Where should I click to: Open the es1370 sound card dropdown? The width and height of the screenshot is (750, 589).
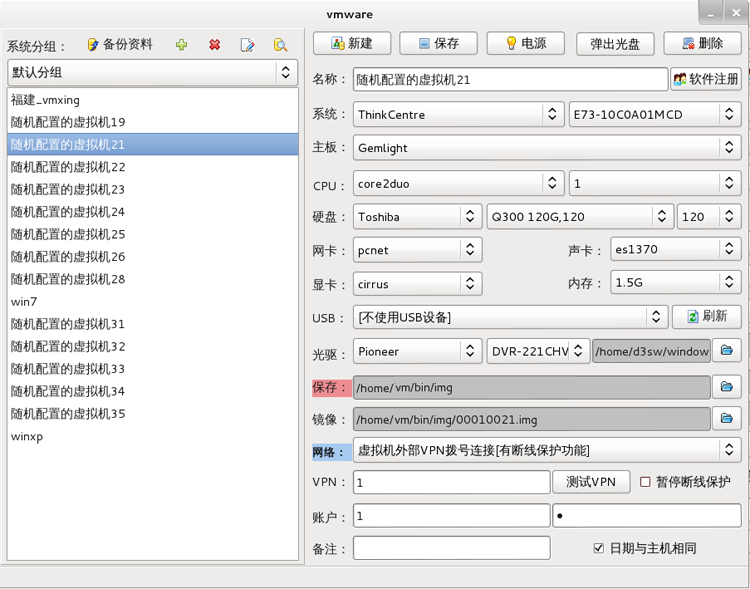point(676,249)
